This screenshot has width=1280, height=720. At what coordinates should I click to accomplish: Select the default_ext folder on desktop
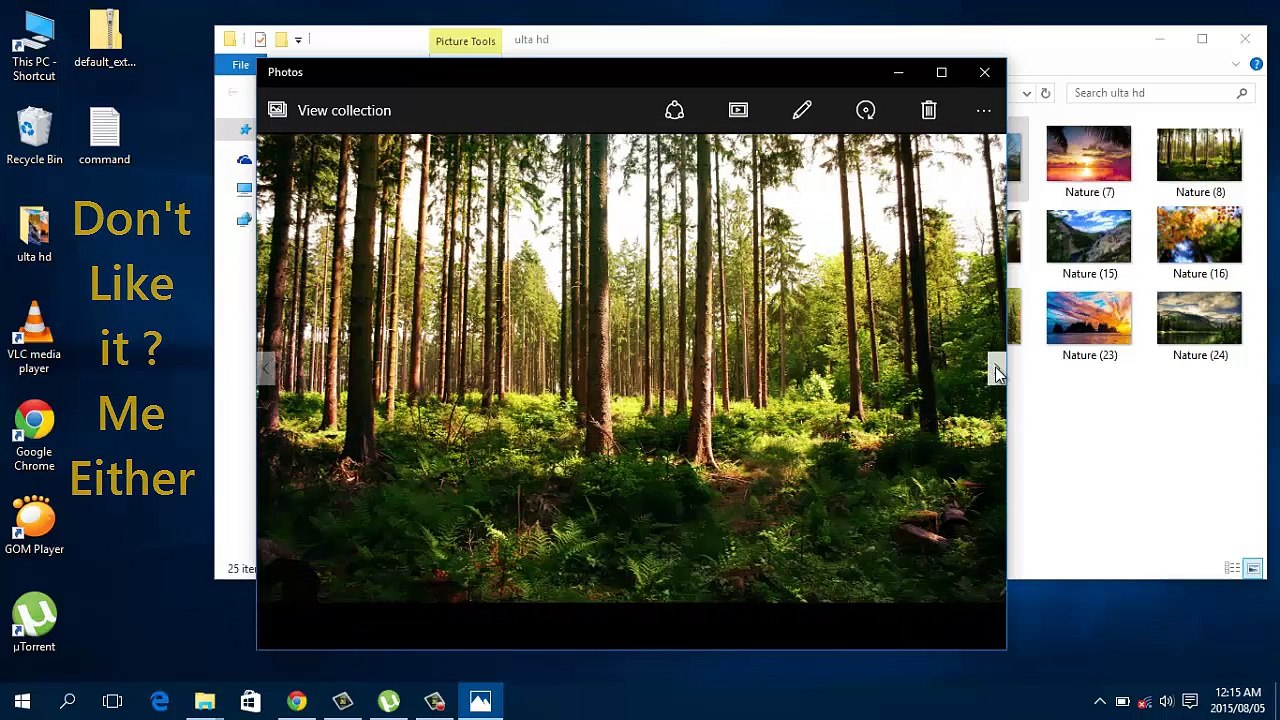(105, 40)
